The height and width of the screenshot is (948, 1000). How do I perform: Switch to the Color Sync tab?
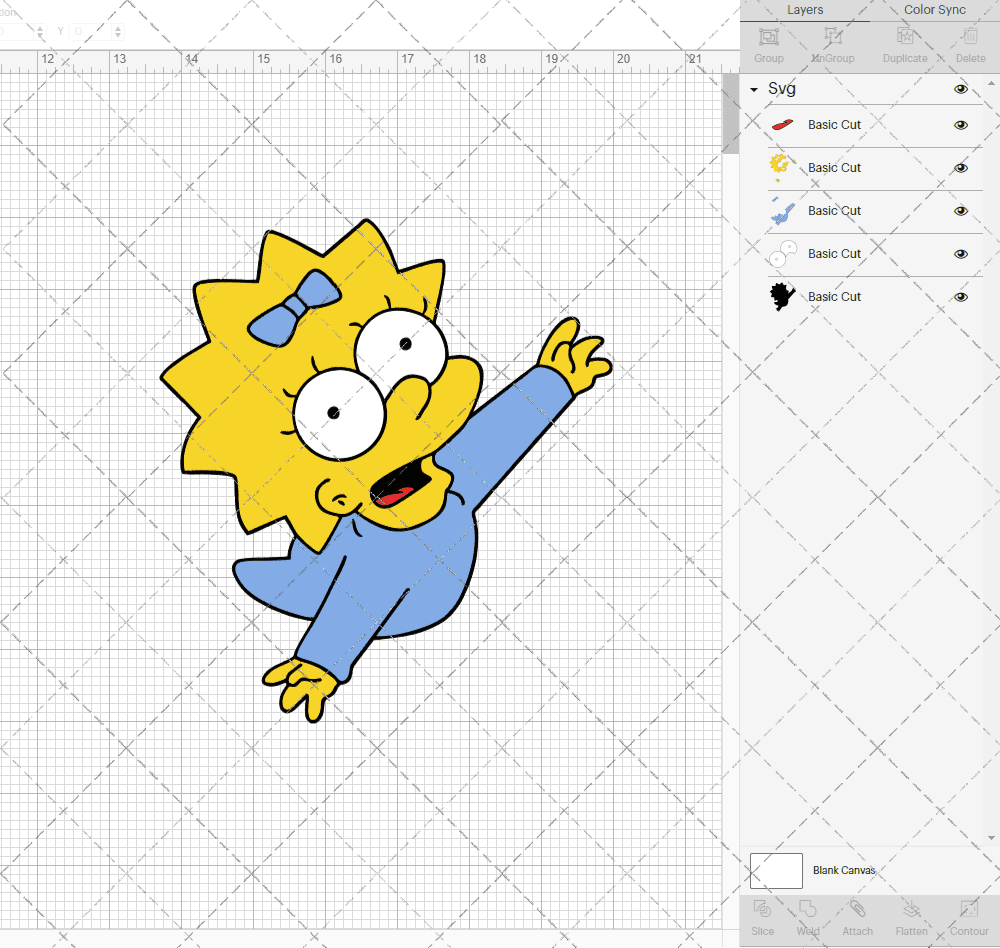pyautogui.click(x=934, y=10)
